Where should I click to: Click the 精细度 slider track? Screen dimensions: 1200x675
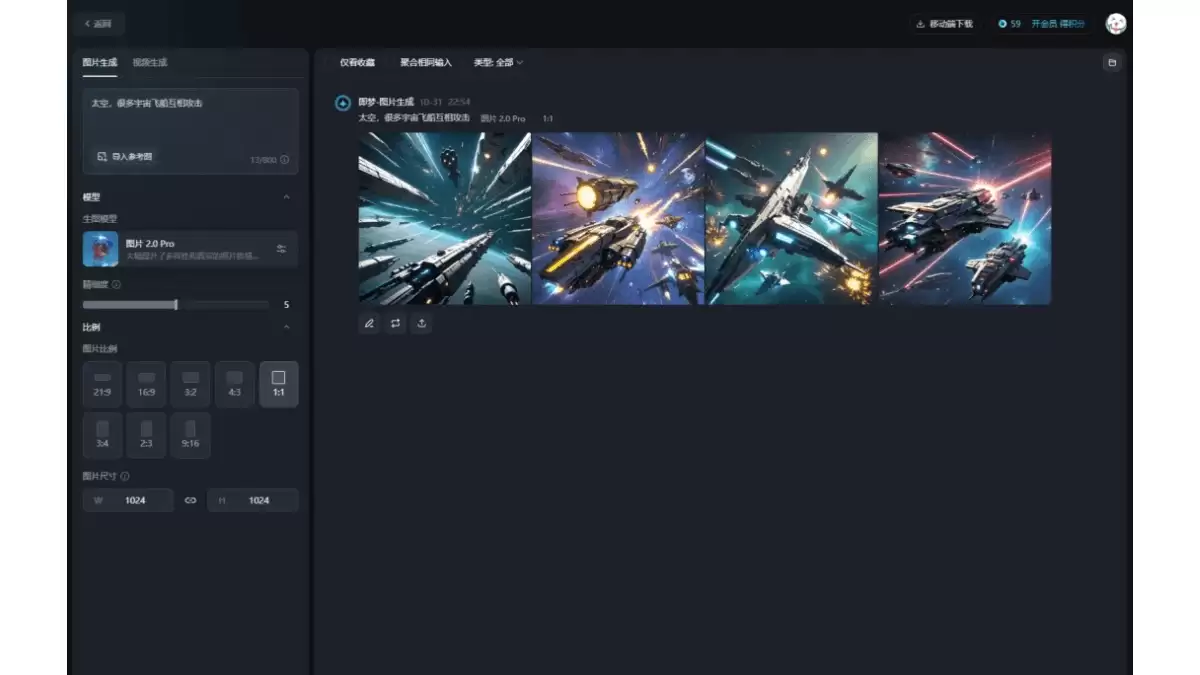pyautogui.click(x=176, y=304)
